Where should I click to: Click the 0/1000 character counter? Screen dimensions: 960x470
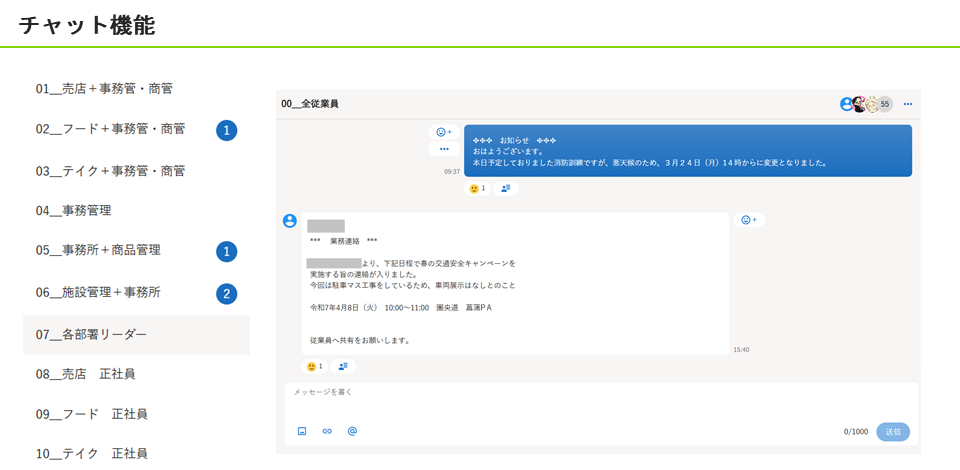coord(856,432)
